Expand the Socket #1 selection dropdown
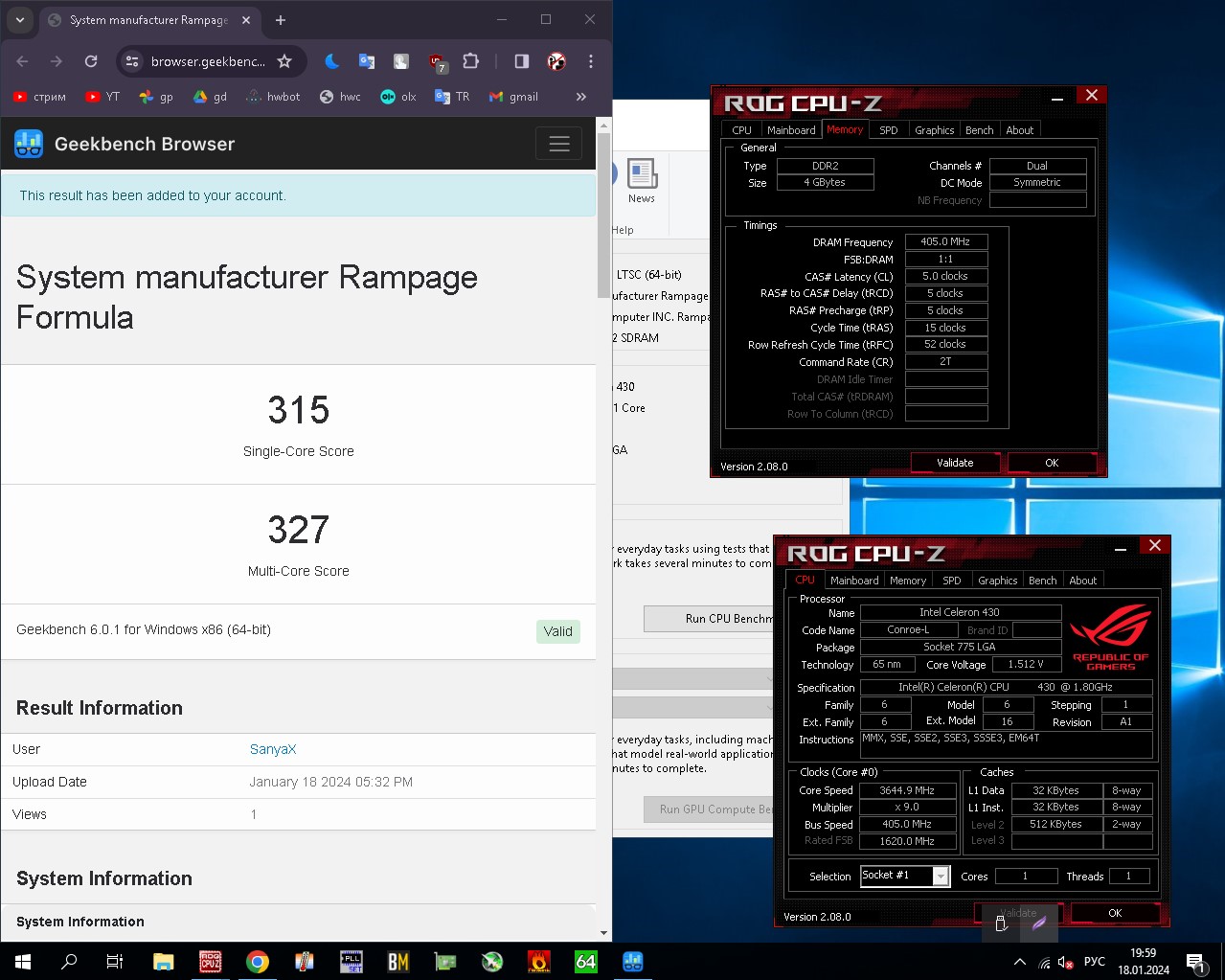This screenshot has height=980, width=1225. click(x=941, y=877)
